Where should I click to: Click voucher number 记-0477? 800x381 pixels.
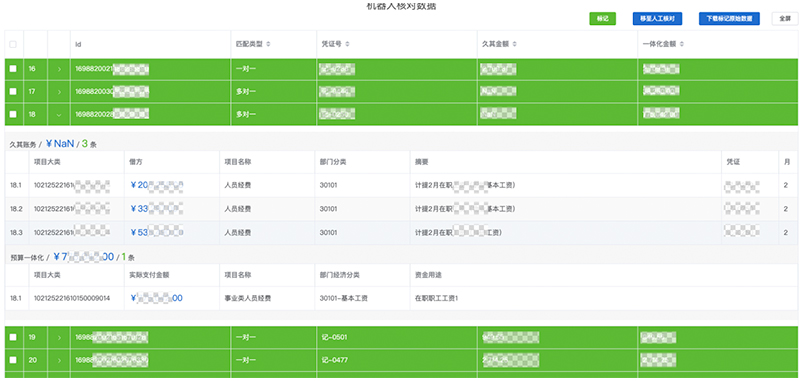click(x=334, y=360)
